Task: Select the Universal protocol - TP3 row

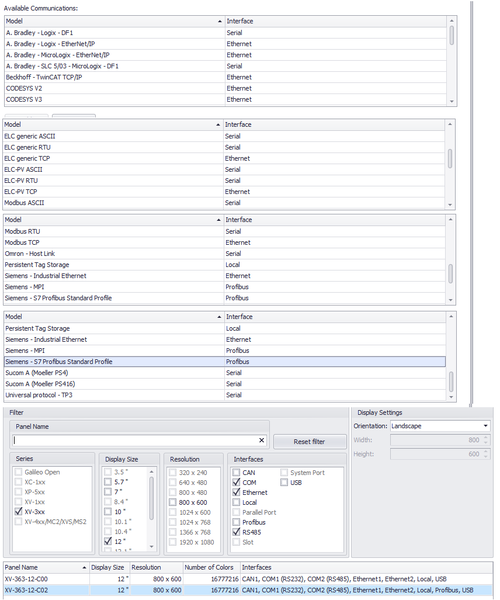Action: (x=225, y=395)
